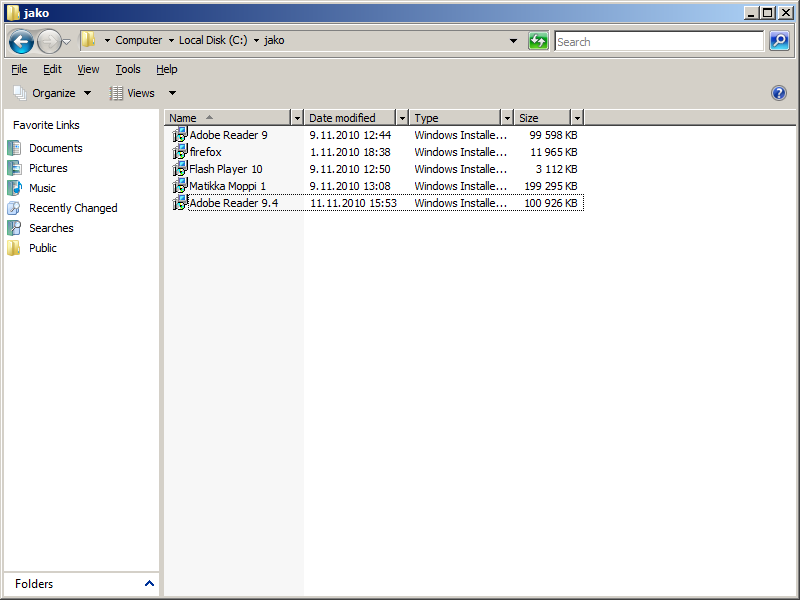Open Documents in Favorite Links

coord(56,148)
